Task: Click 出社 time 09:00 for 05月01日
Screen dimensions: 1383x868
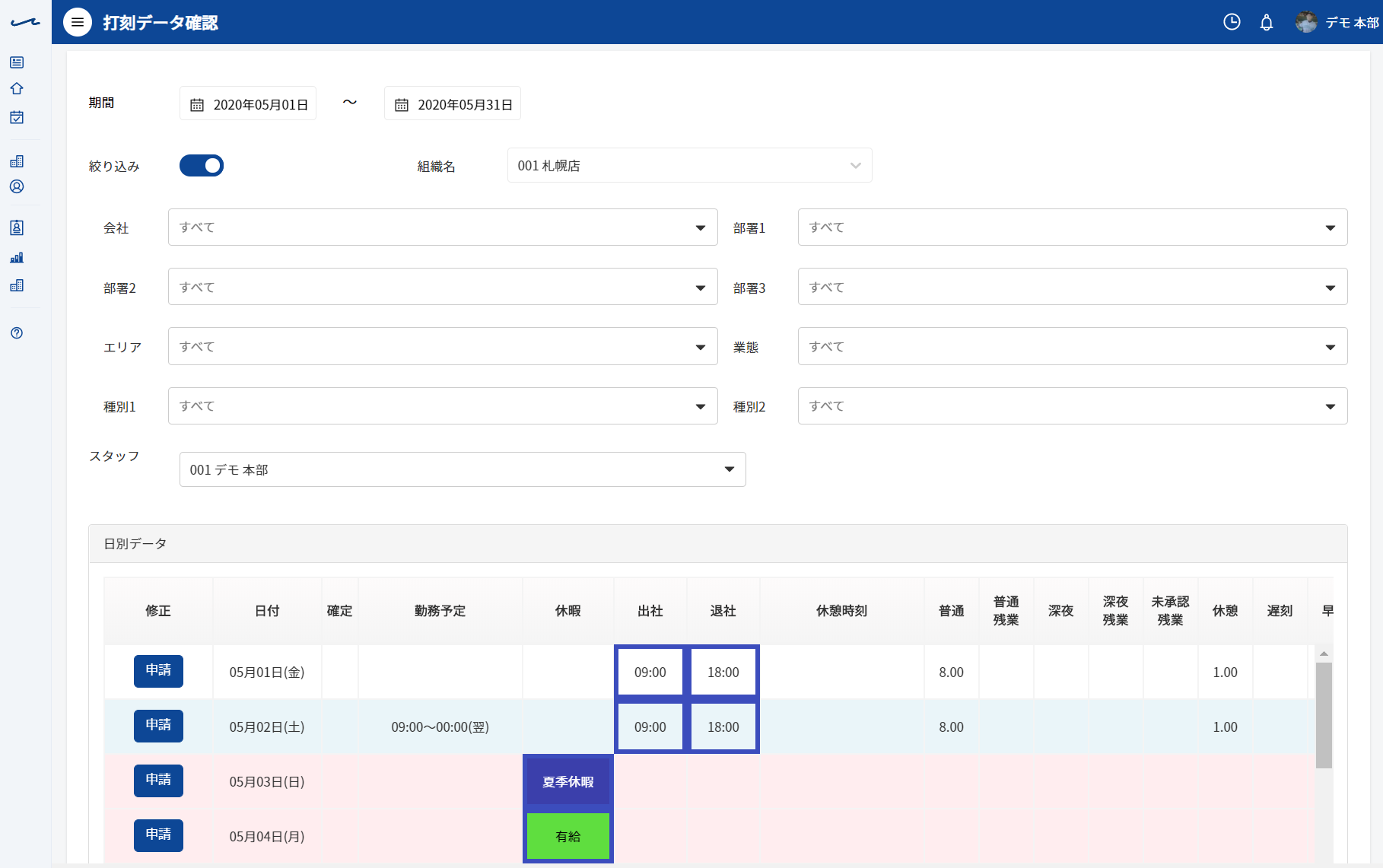Action: pyautogui.click(x=650, y=672)
